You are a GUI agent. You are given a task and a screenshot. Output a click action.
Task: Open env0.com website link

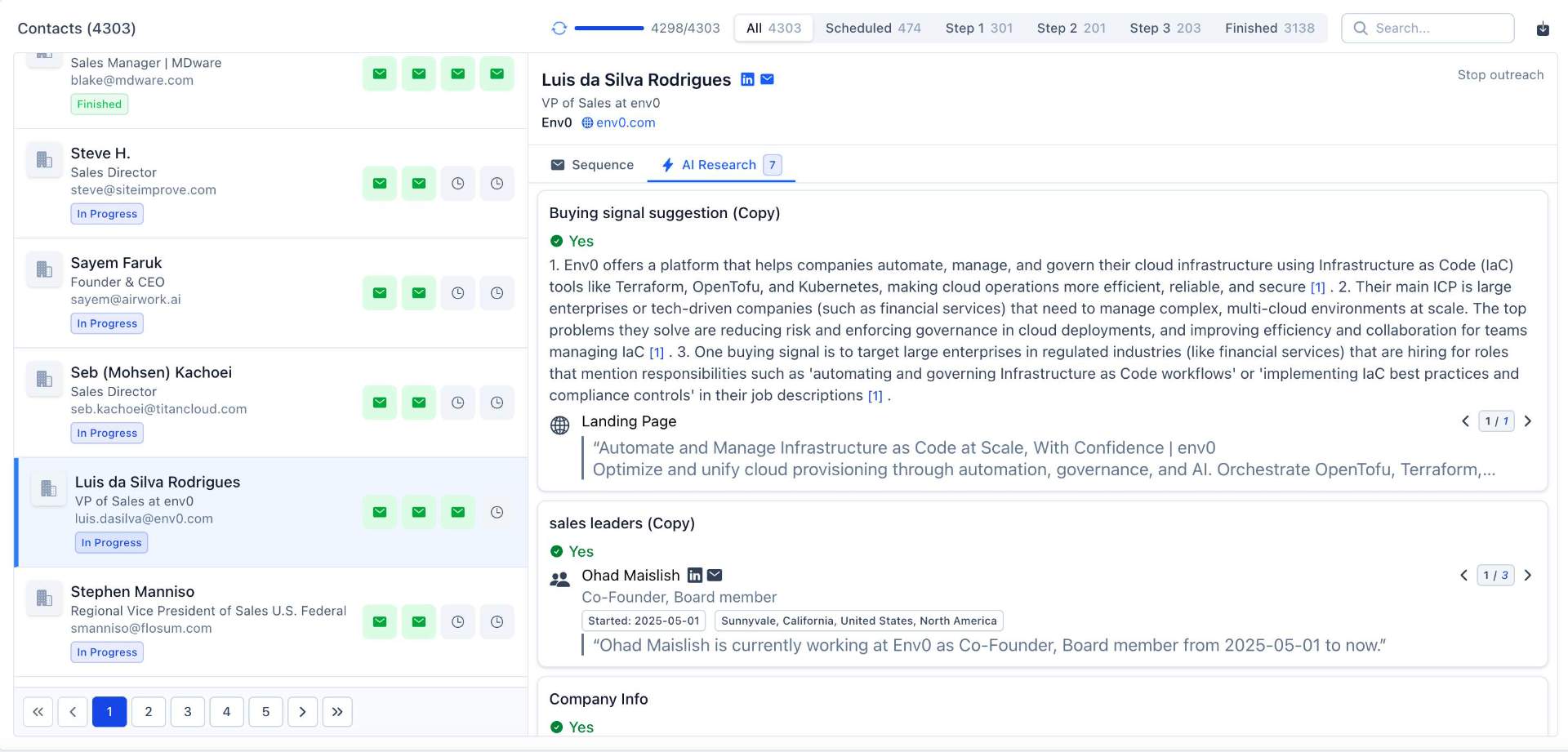[625, 122]
